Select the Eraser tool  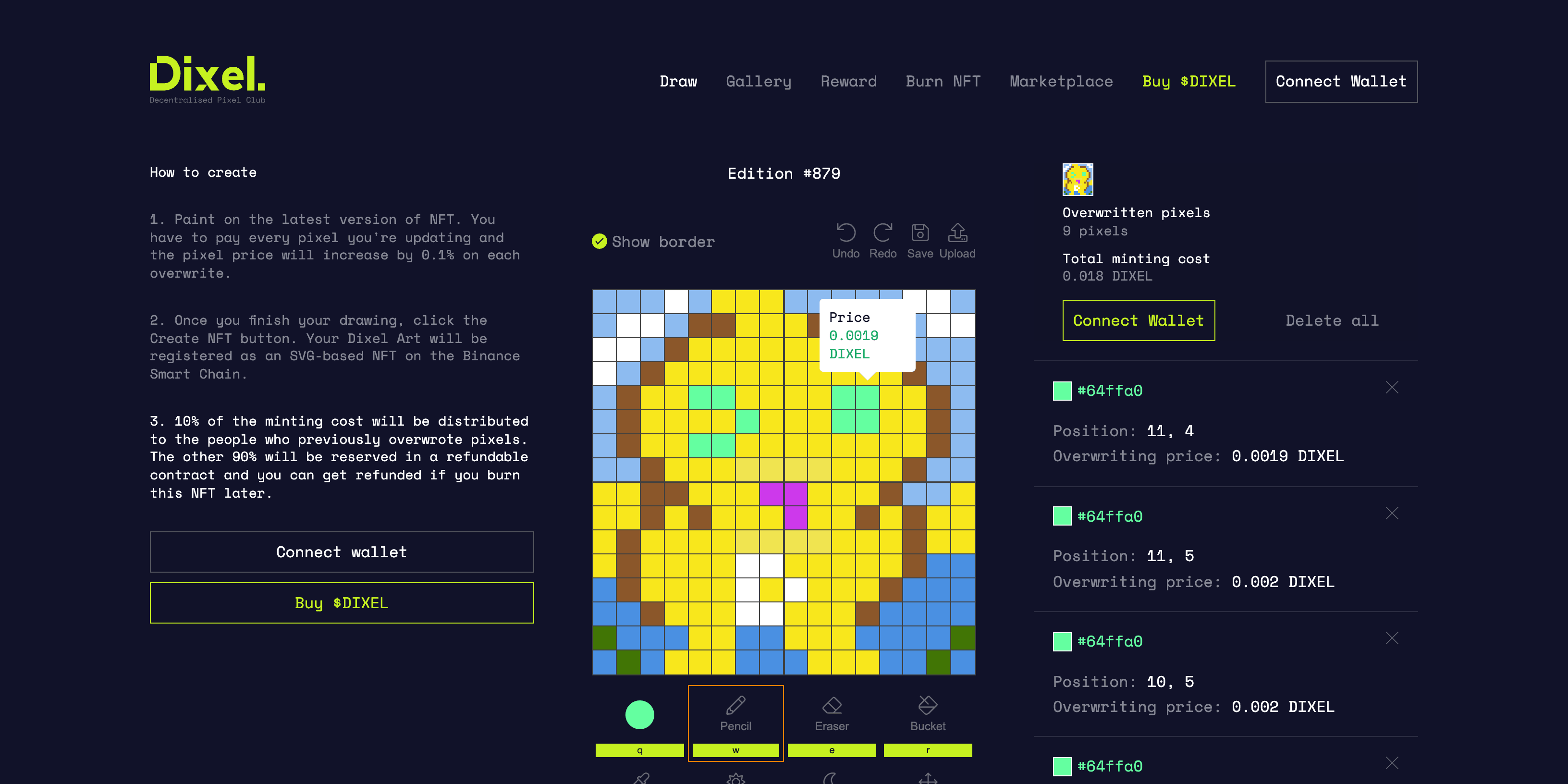(832, 715)
